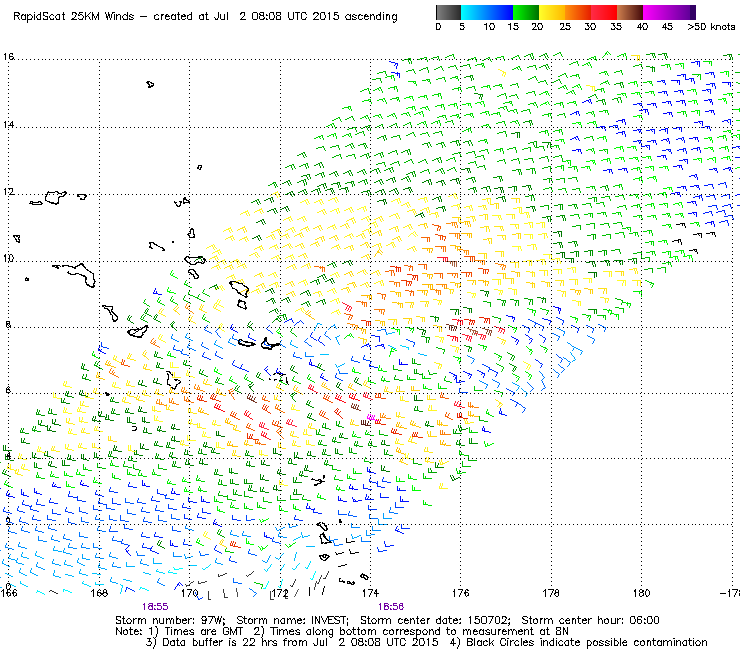Click the latitude label '14' on the left axis
Screen dimensions: 740x650
tap(8, 125)
